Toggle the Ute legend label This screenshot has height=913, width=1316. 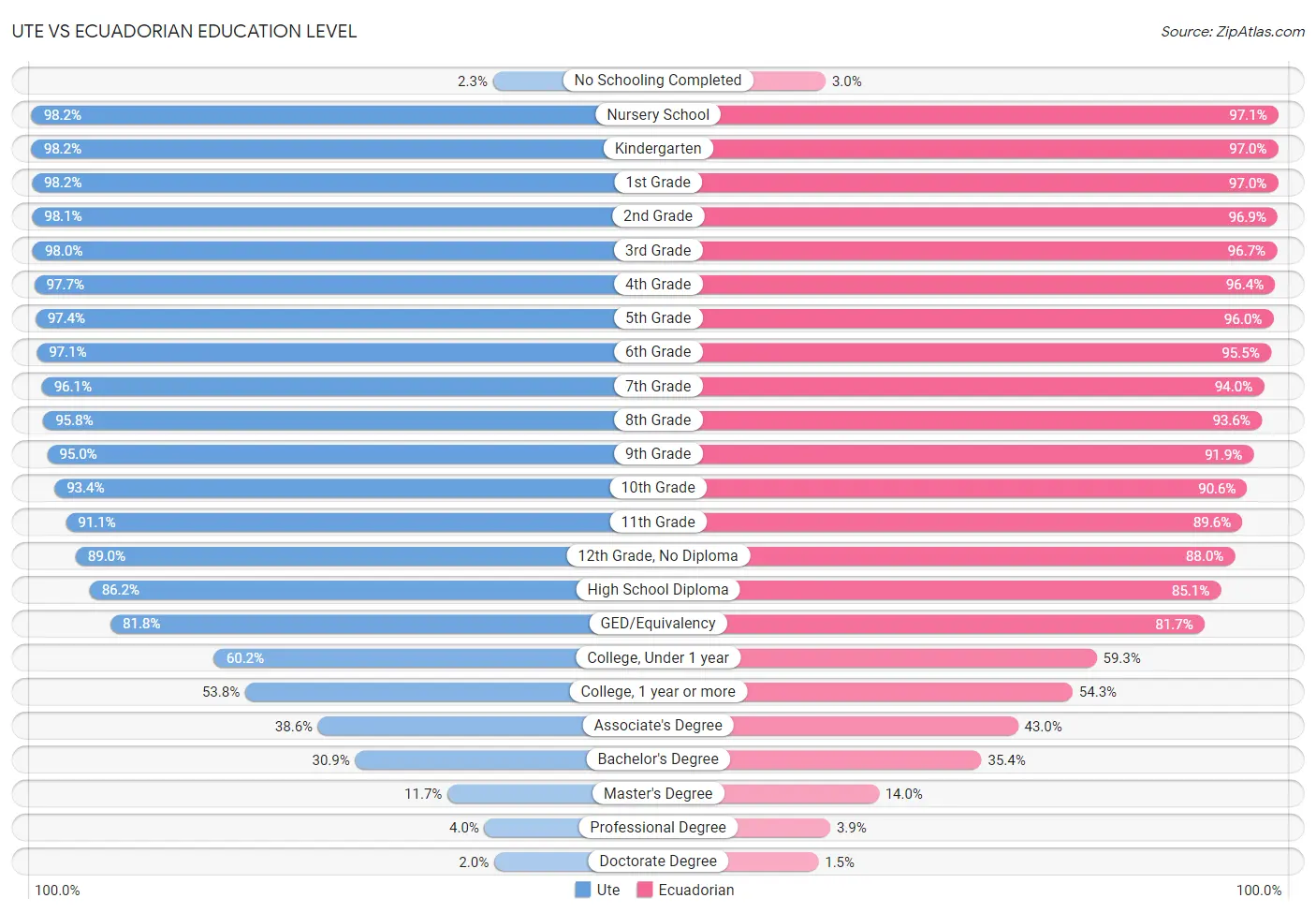(608, 890)
